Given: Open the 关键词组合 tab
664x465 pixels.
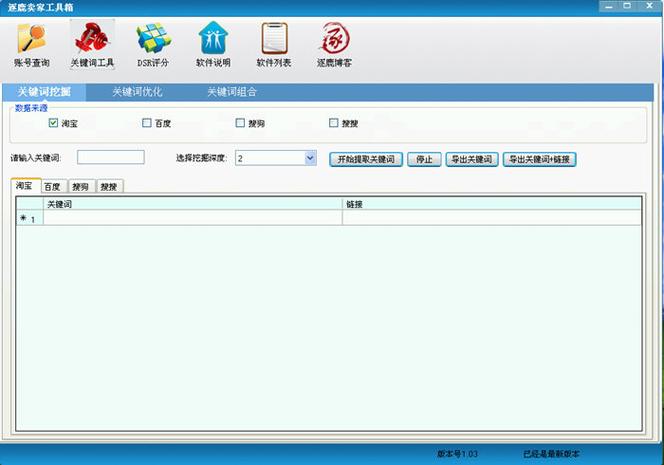Looking at the screenshot, I should point(232,92).
